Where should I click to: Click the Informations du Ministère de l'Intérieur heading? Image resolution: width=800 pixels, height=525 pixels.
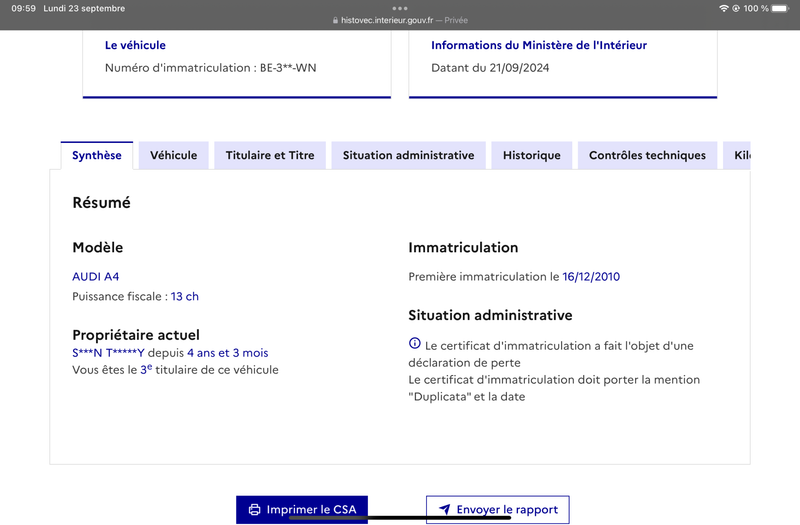539,45
